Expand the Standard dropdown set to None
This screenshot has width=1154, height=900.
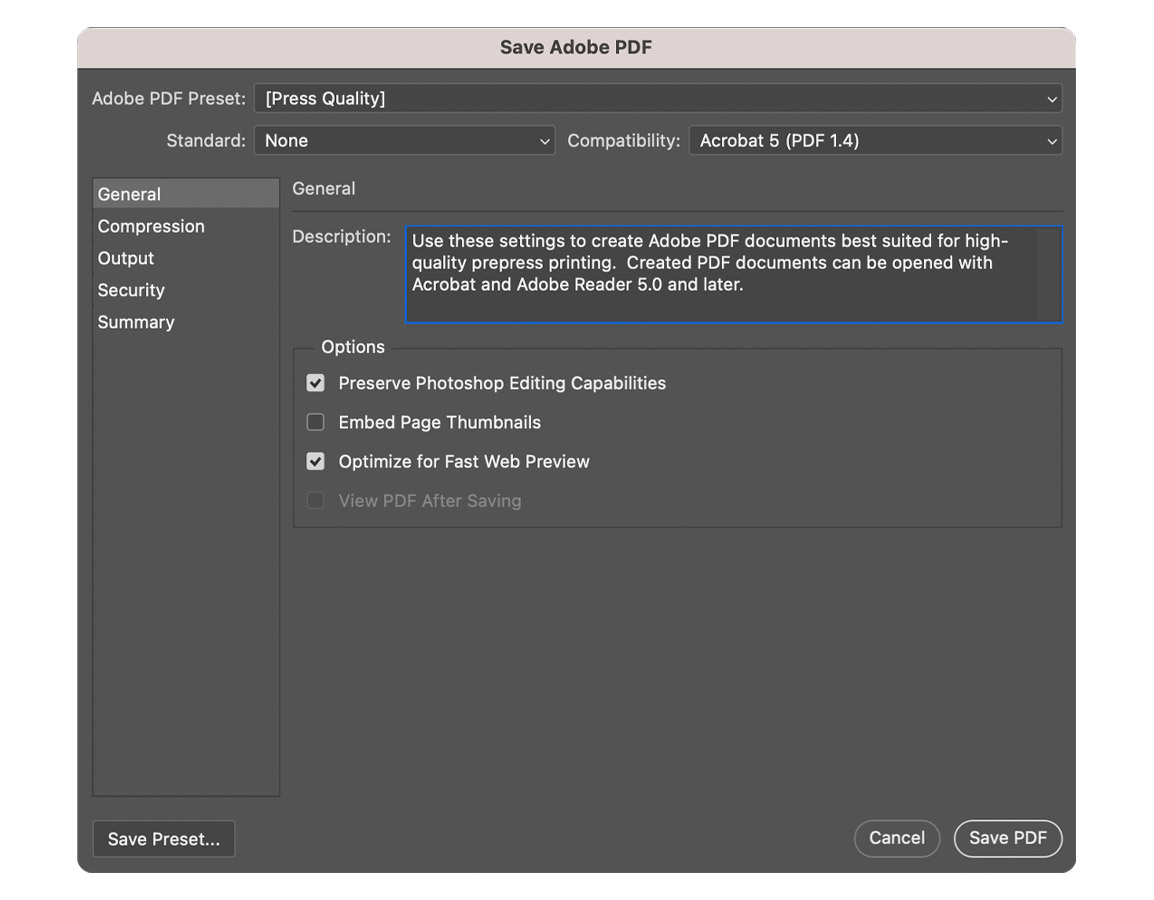click(x=404, y=141)
